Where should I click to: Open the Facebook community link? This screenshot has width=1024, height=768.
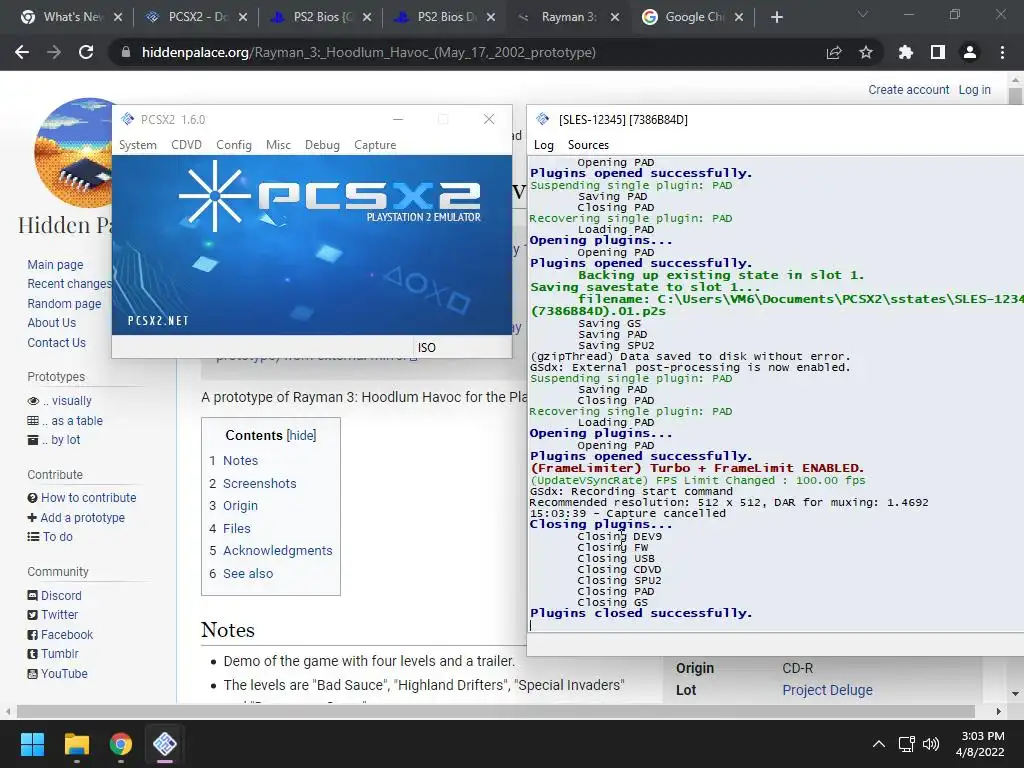[67, 635]
